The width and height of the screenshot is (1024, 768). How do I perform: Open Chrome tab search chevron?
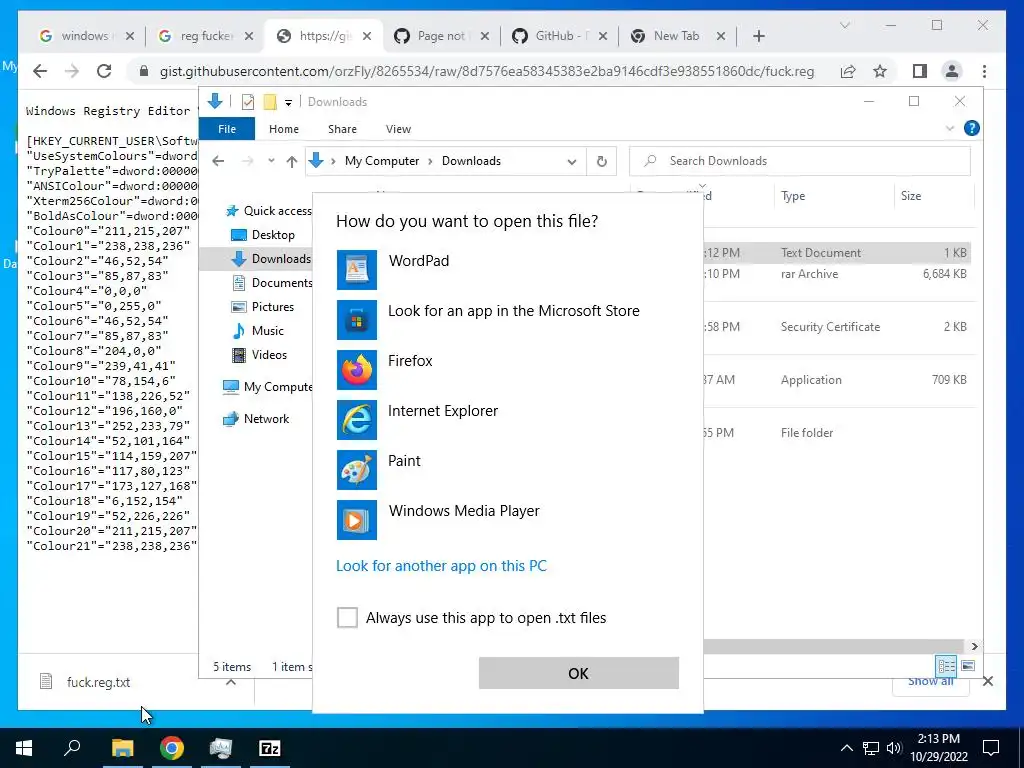click(x=844, y=25)
